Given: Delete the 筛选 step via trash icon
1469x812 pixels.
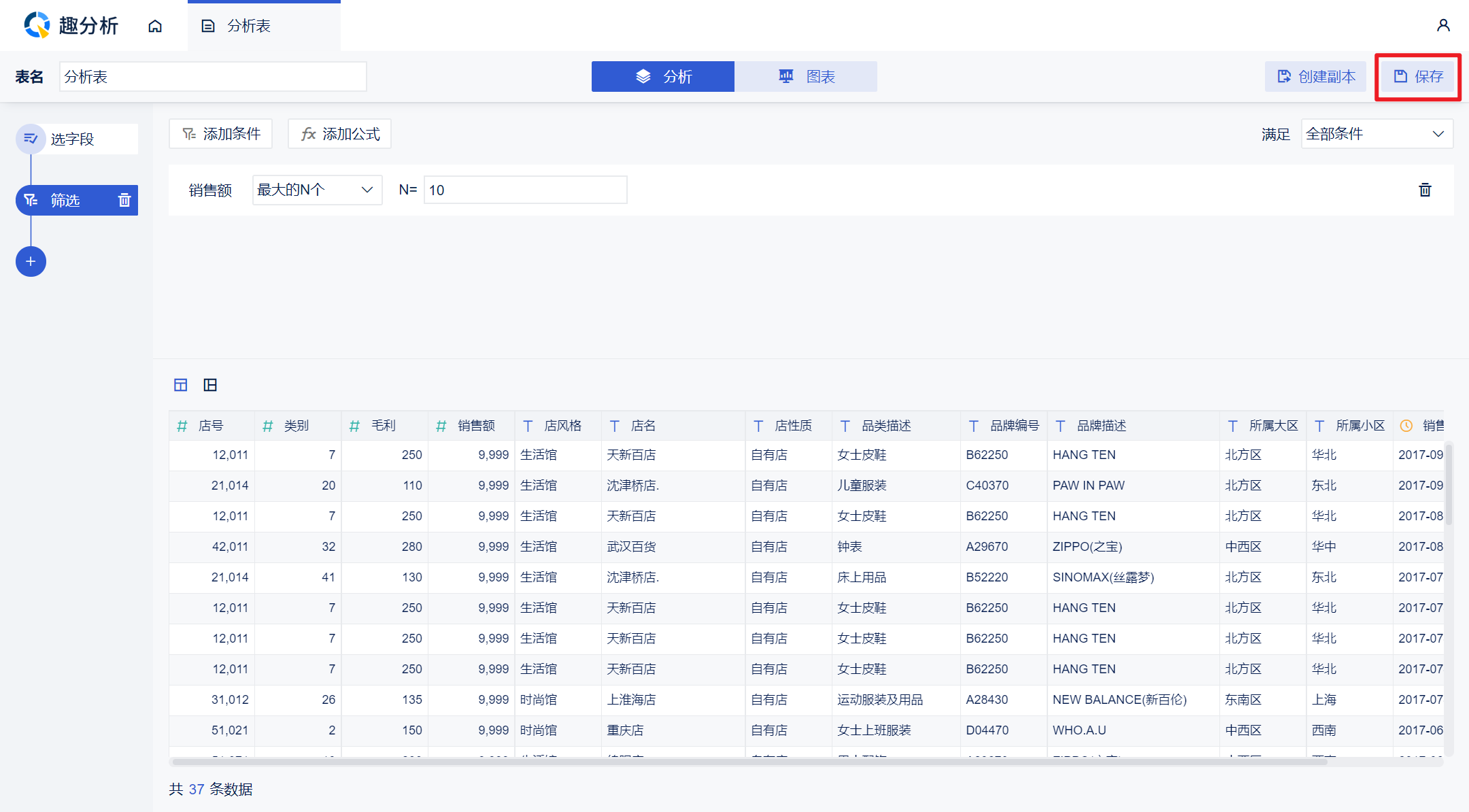Looking at the screenshot, I should [x=124, y=200].
